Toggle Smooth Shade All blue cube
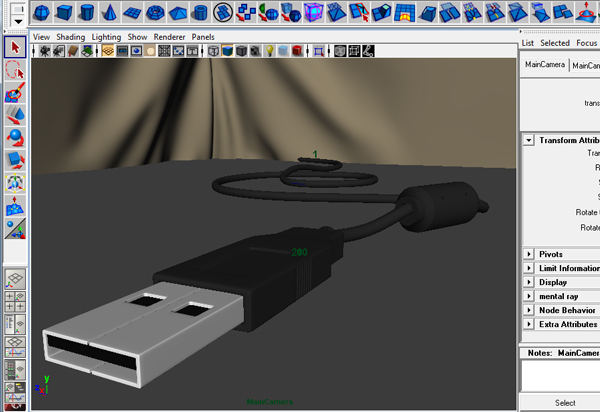The image size is (600, 412). click(227, 51)
